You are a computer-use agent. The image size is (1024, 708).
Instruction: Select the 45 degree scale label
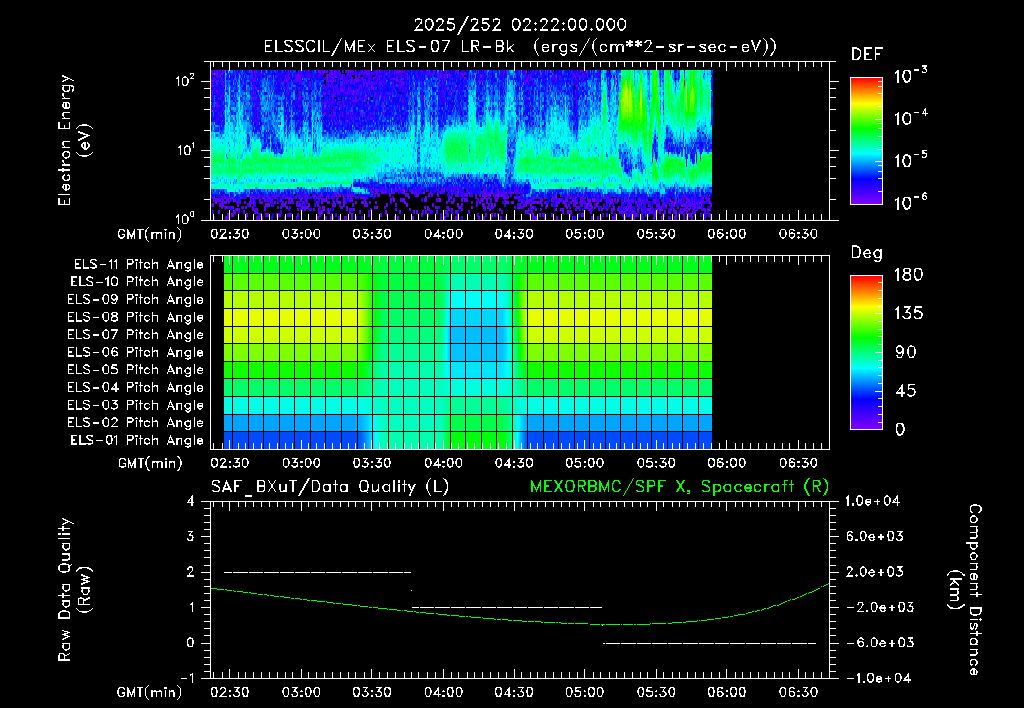pyautogui.click(x=906, y=391)
